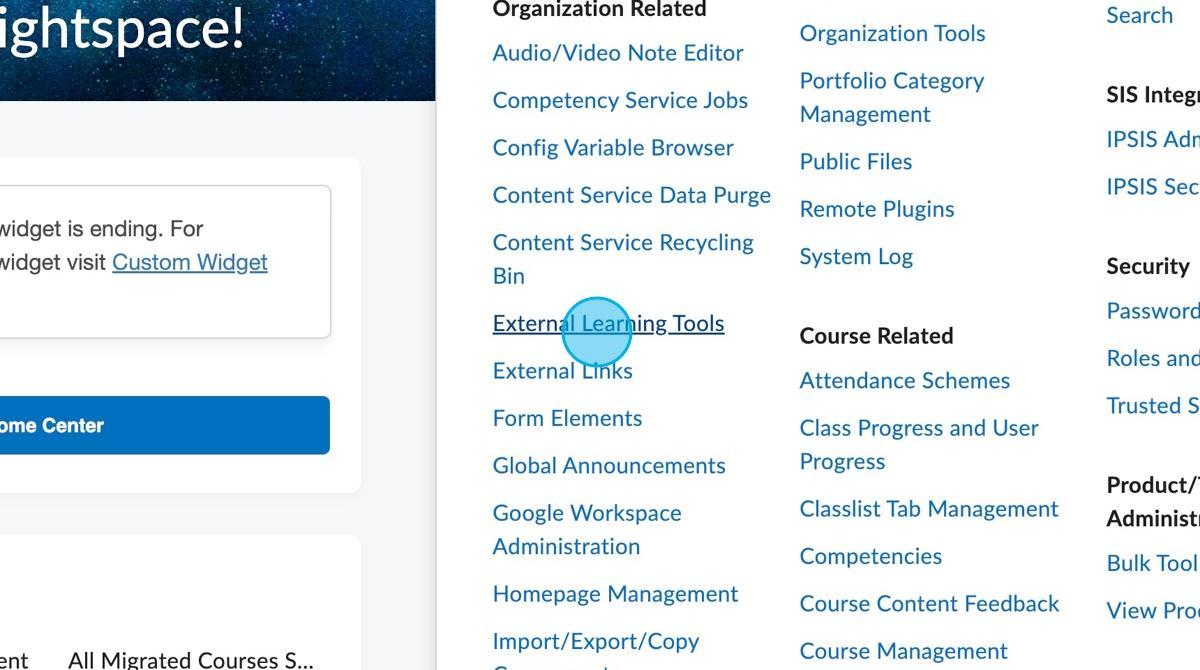
Task: View Public Files
Action: point(855,161)
